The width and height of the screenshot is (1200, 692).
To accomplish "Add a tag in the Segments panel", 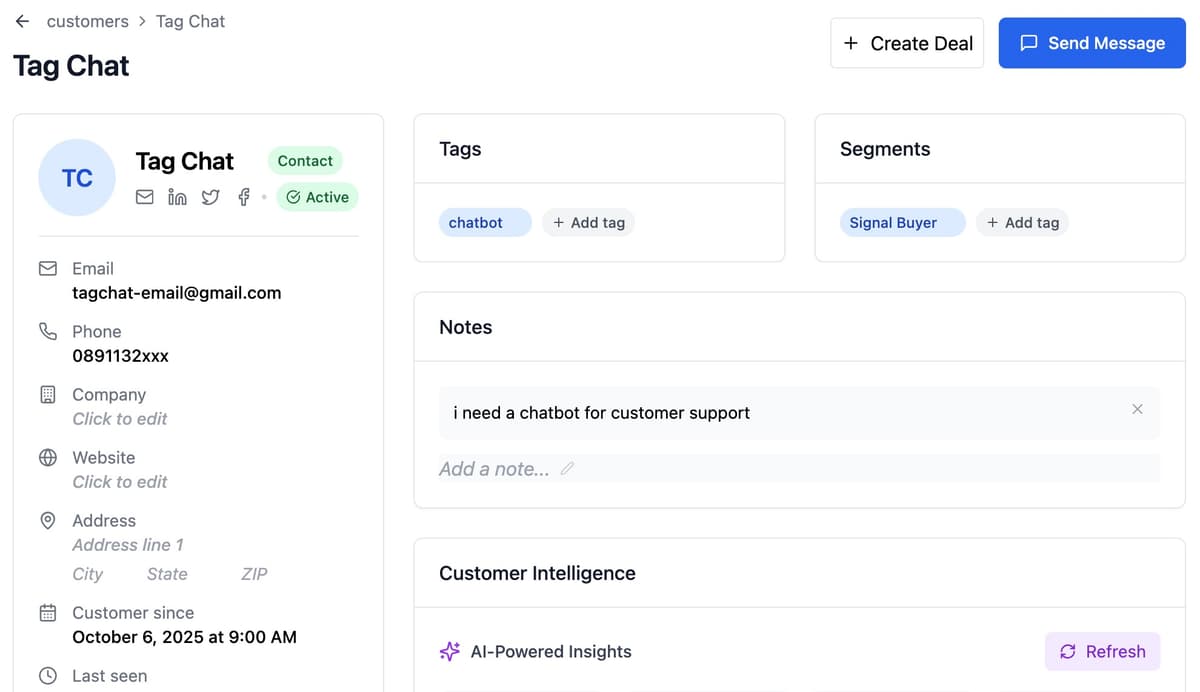I will [x=1022, y=223].
